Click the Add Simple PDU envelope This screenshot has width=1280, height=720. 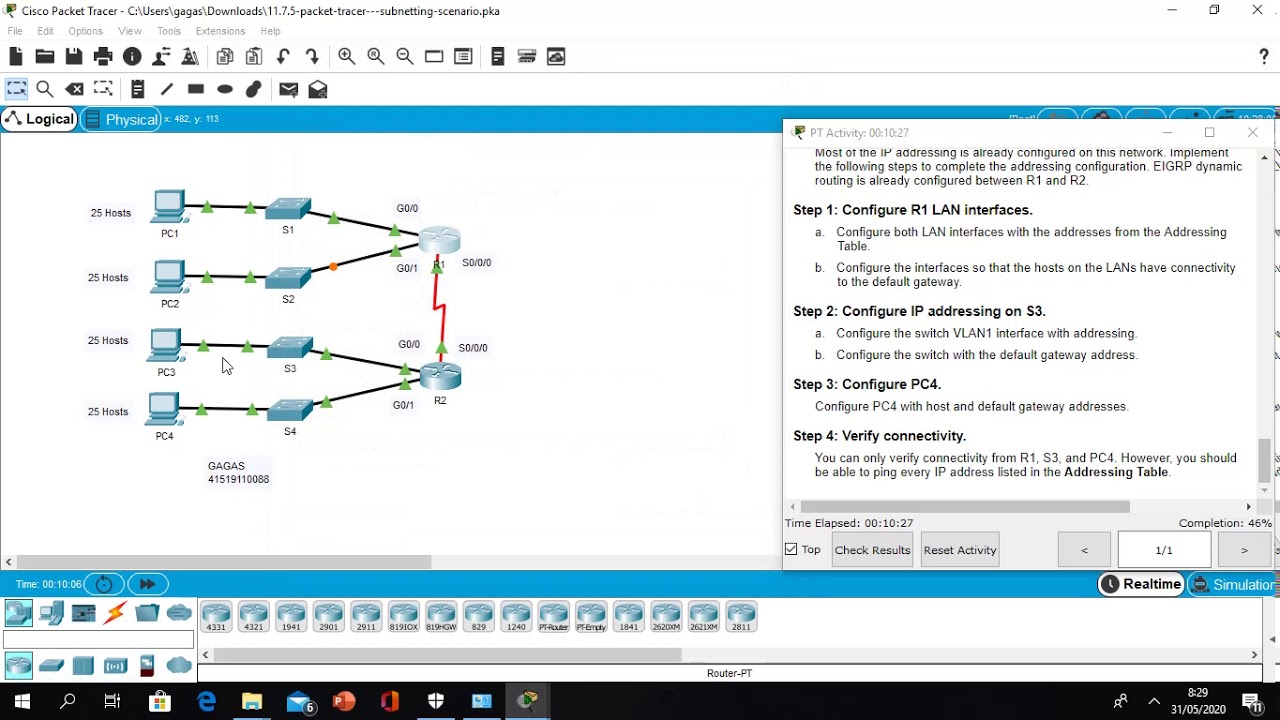289,89
